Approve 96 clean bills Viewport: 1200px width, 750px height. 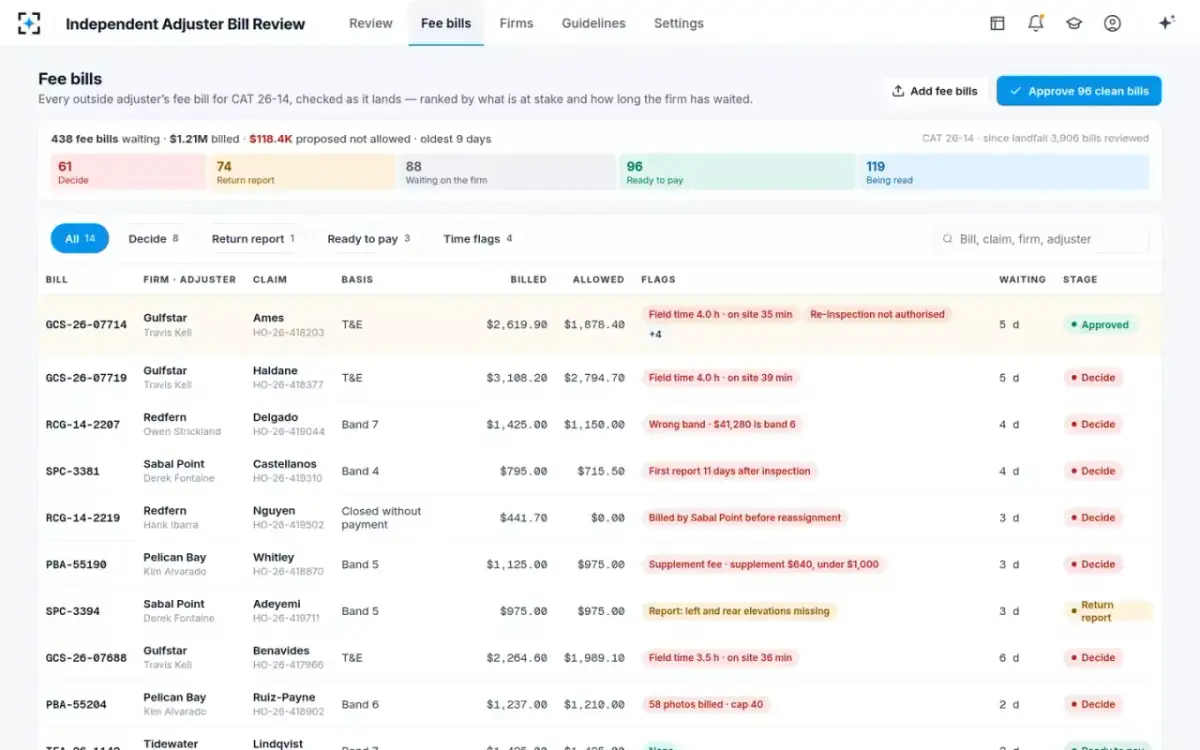tap(1079, 91)
